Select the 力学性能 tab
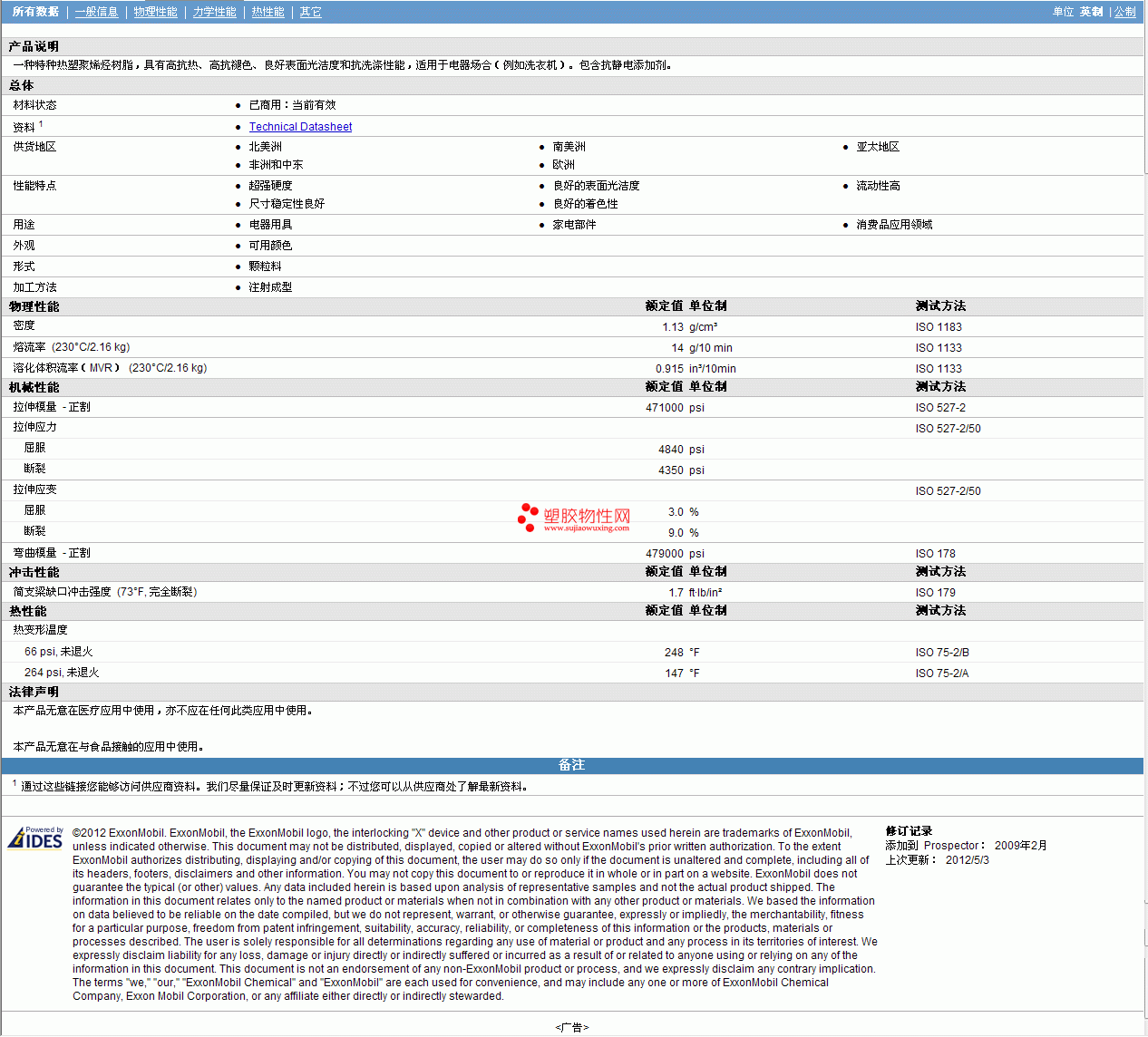Screen dimensions: 1148x1037 click(214, 12)
